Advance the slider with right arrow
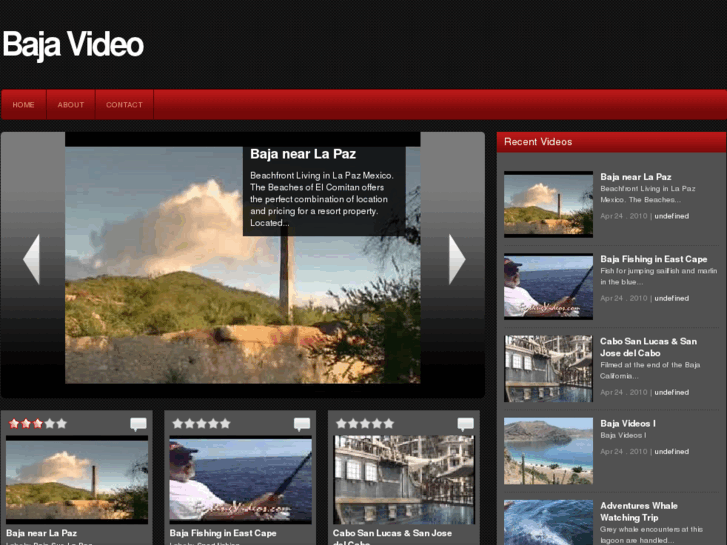This screenshot has height=545, width=727. pos(457,259)
